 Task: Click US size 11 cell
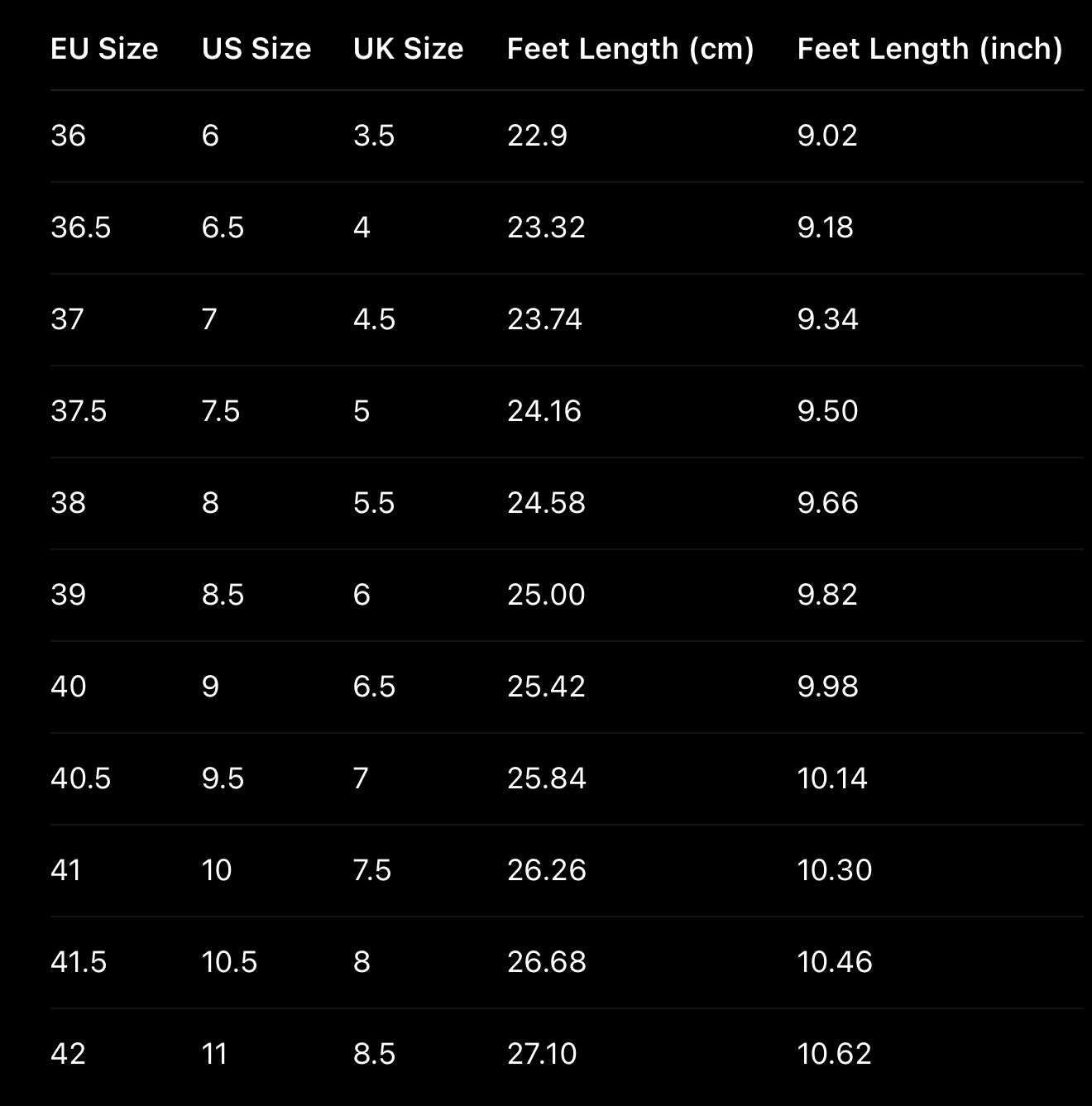214,1054
